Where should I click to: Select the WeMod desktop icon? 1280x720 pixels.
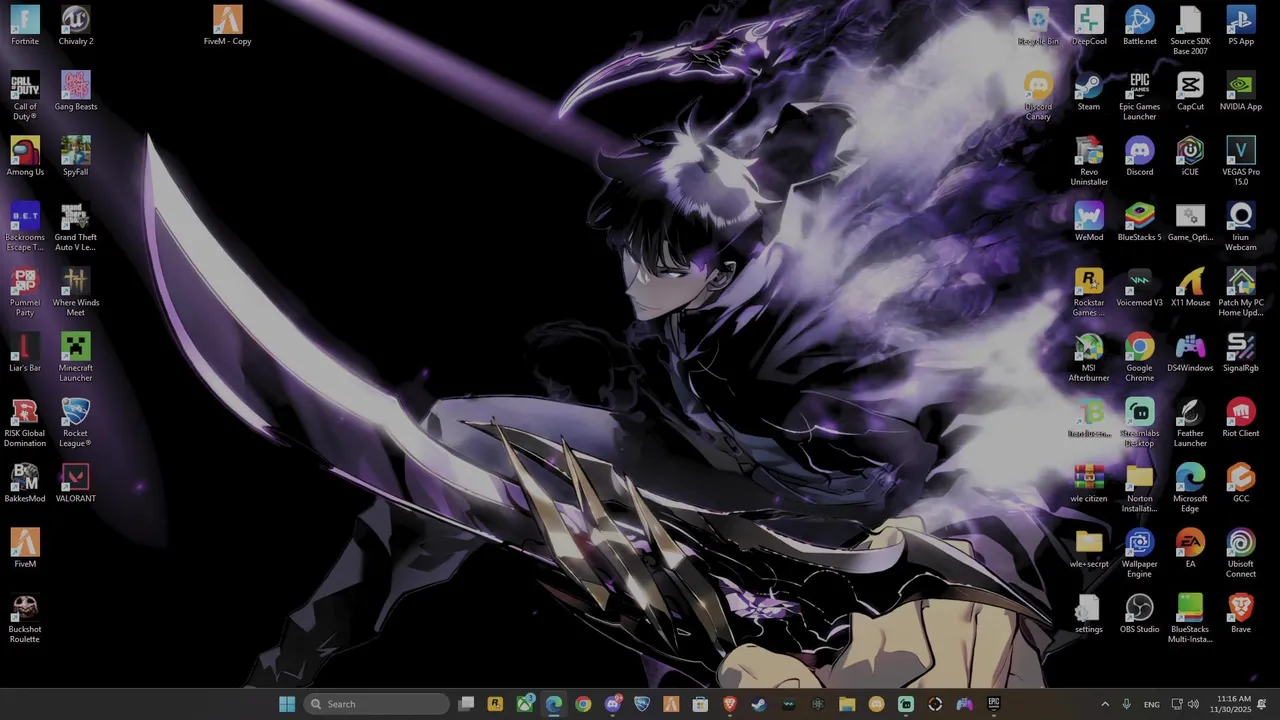pos(1089,222)
